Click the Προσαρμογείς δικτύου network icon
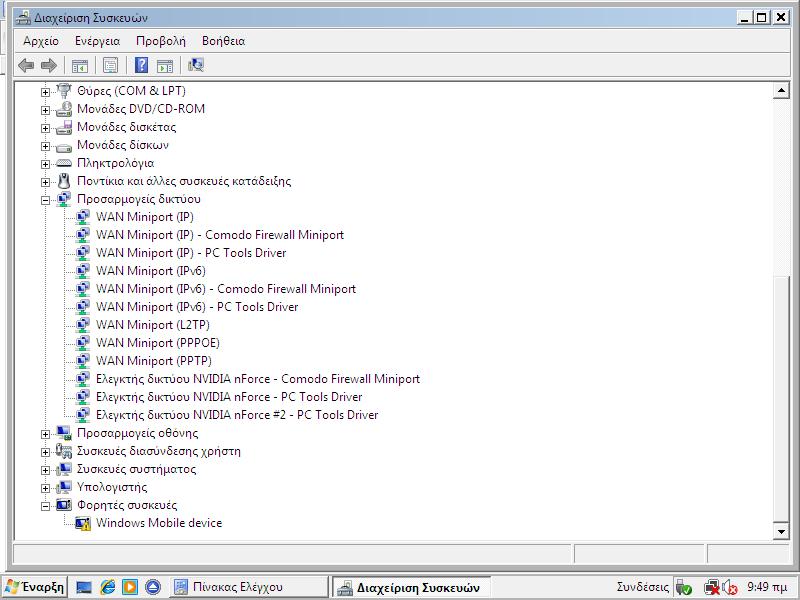The image size is (800, 600). click(64, 199)
